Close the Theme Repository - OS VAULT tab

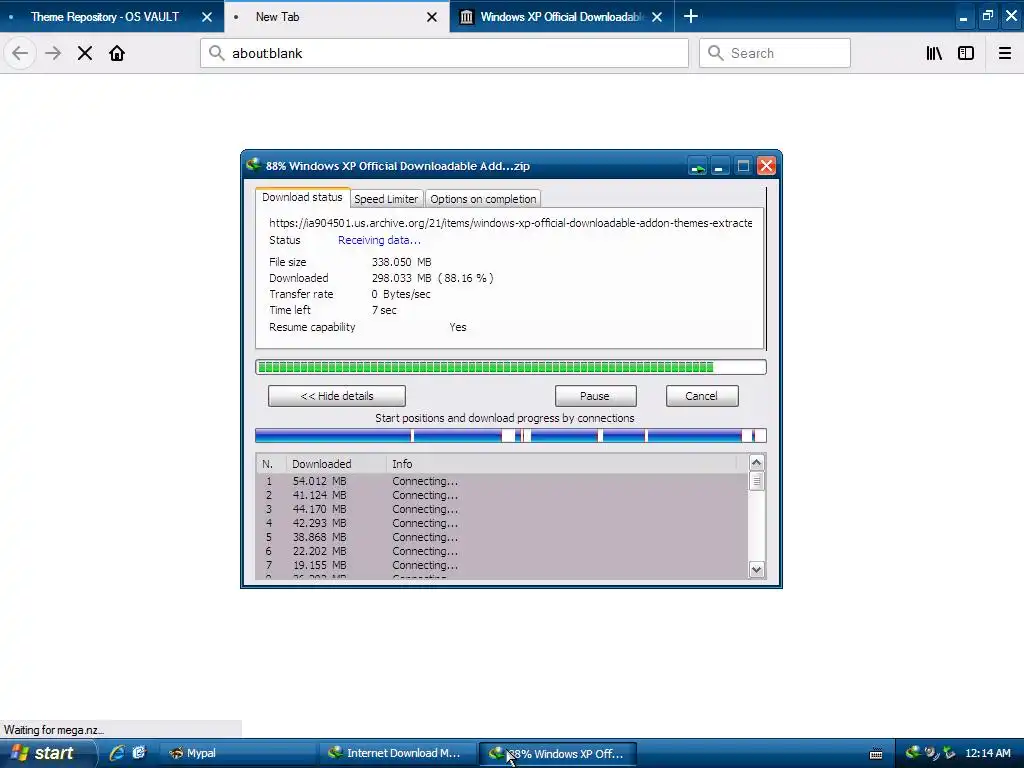click(207, 17)
